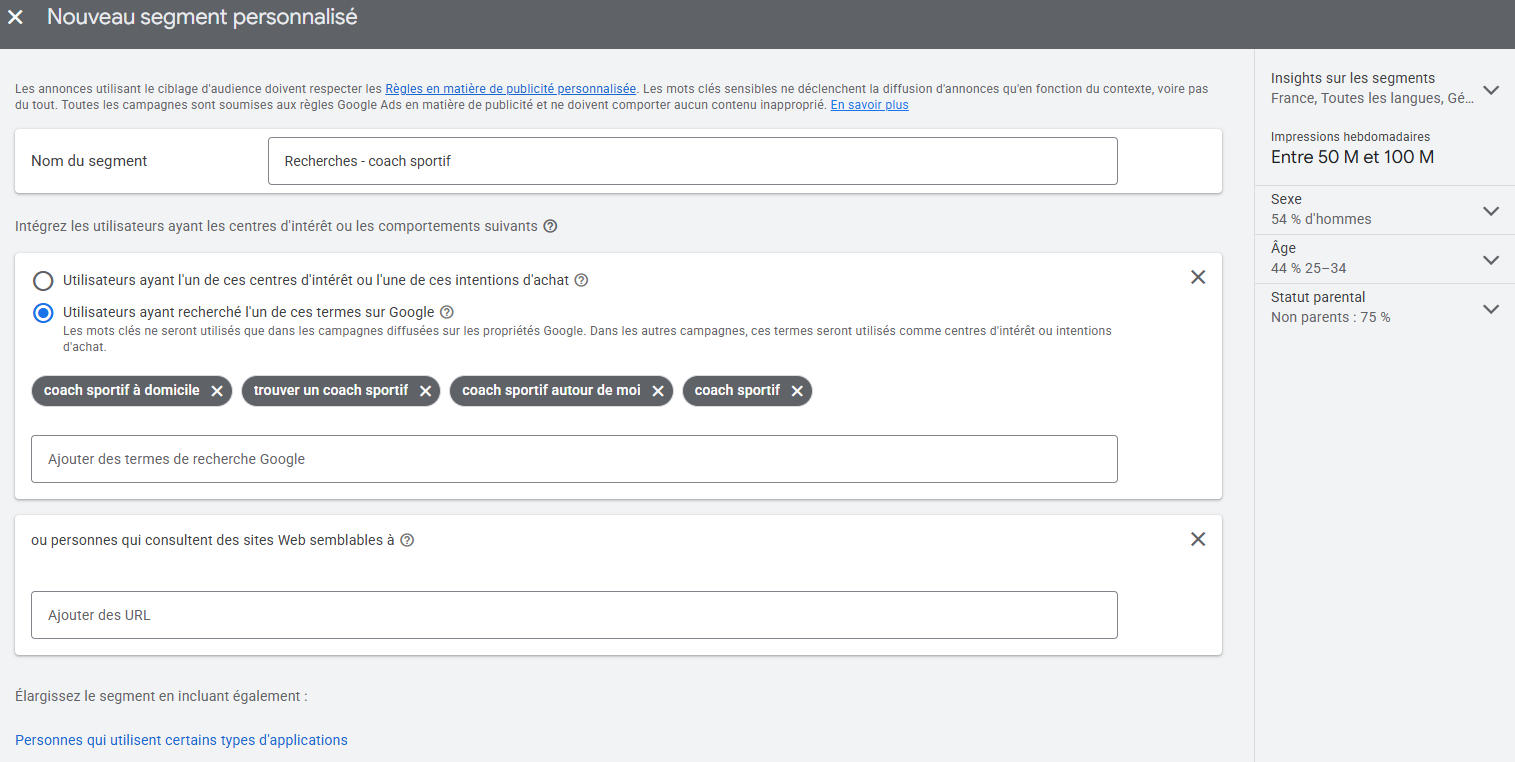Expand the Statut parental section
Image resolution: width=1515 pixels, height=762 pixels.
(x=1491, y=309)
